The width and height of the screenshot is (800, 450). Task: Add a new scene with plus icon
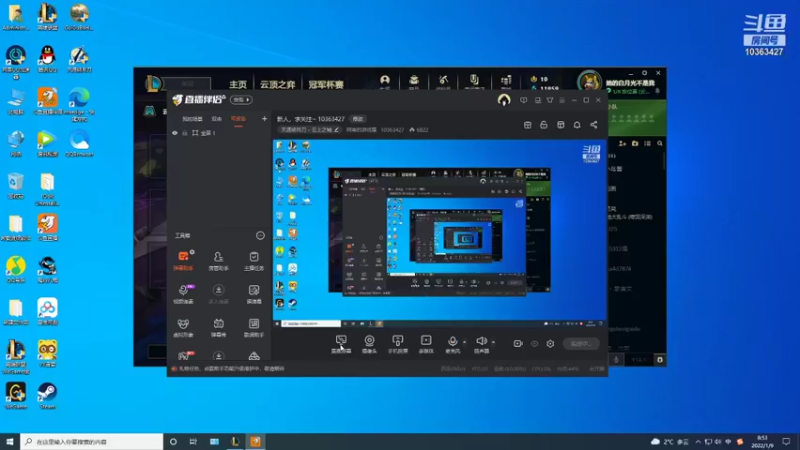[264, 119]
